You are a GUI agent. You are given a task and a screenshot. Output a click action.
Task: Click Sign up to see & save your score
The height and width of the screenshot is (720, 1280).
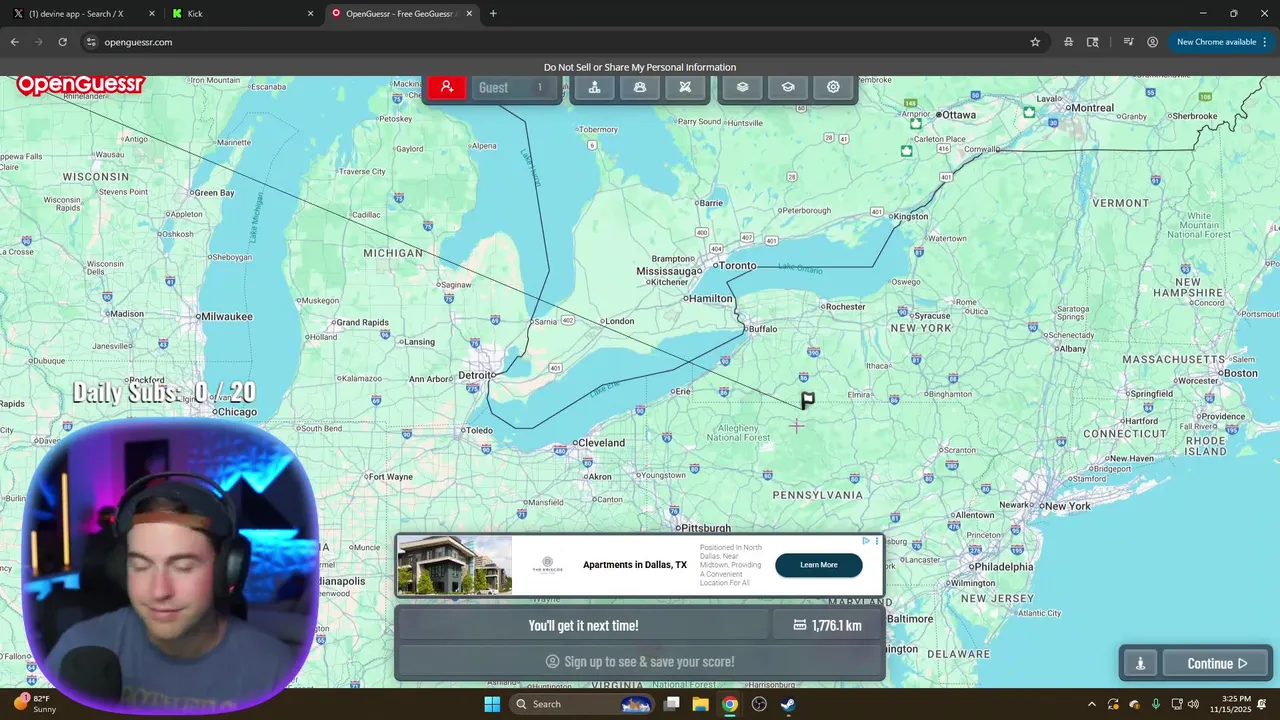(640, 661)
